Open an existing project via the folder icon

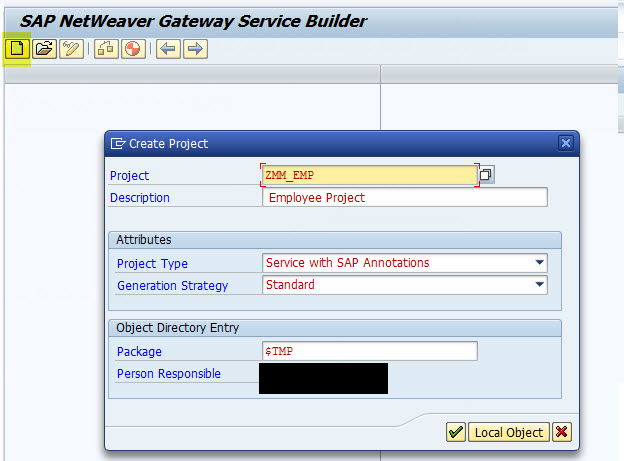tap(44, 49)
